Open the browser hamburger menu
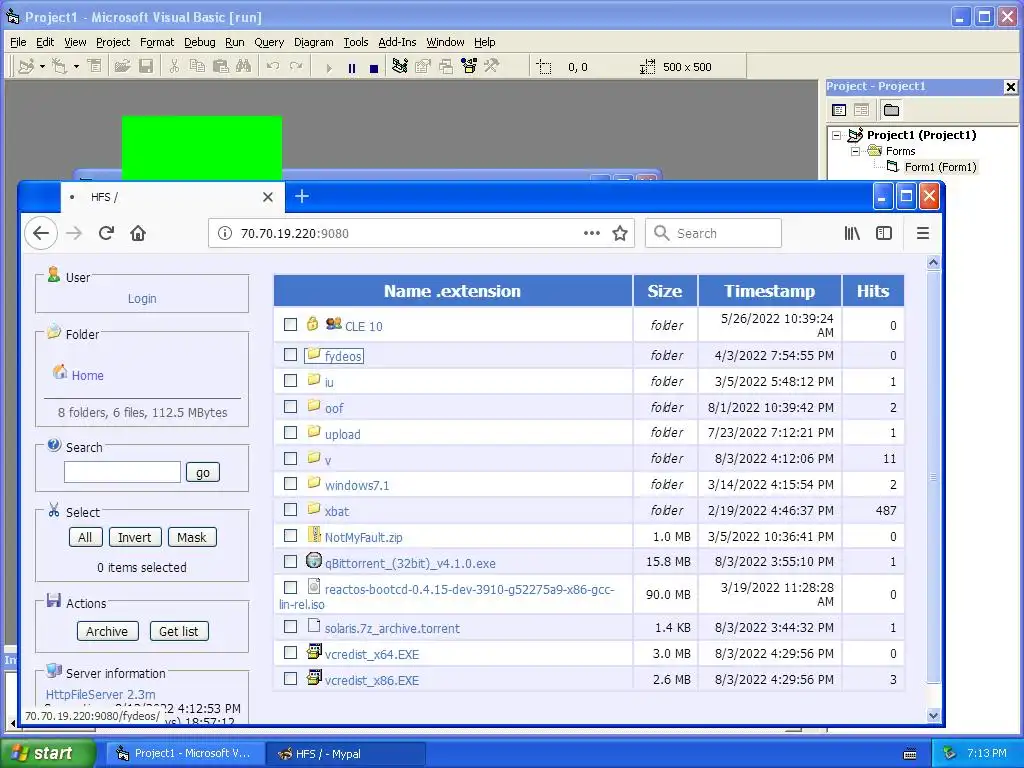The image size is (1024, 768). [x=922, y=233]
